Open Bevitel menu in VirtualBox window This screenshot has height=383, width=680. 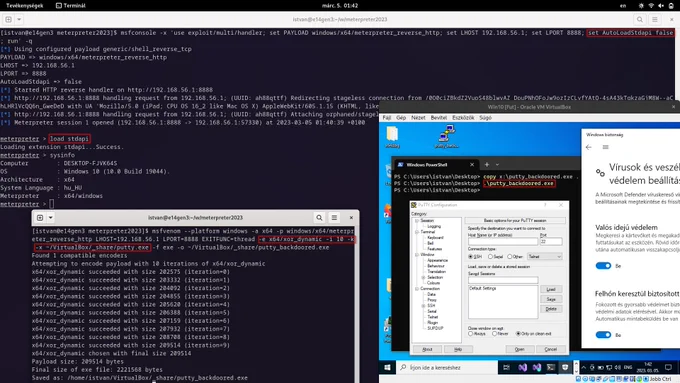(438, 118)
